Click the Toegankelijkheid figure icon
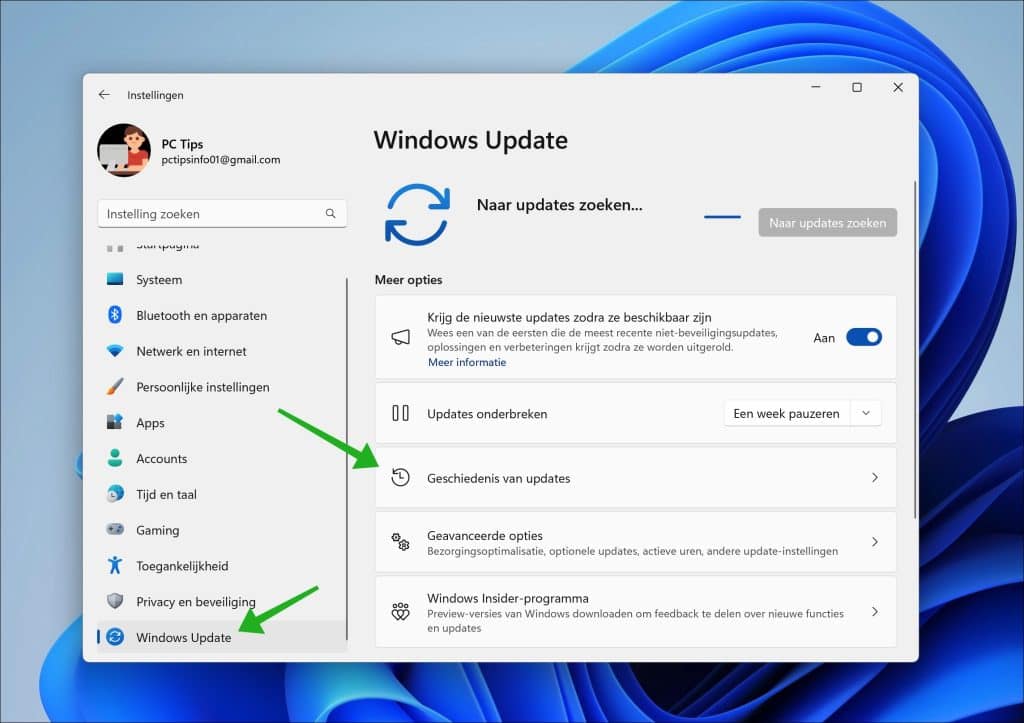The image size is (1024, 723). pos(115,566)
